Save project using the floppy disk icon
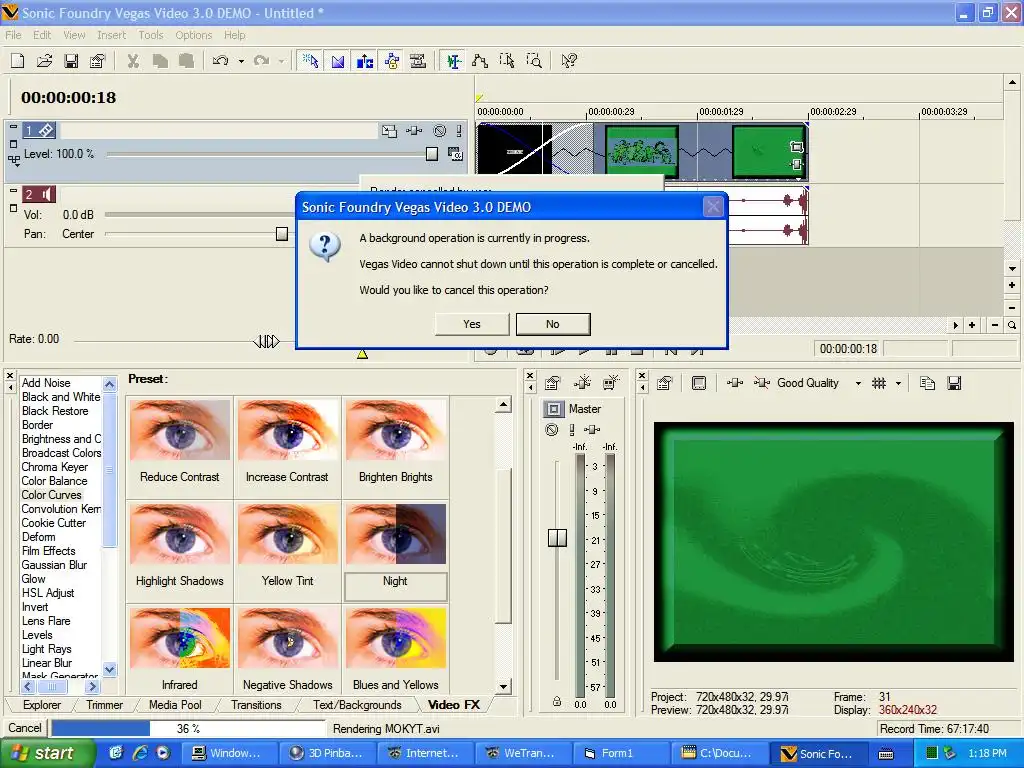The width and height of the screenshot is (1024, 768). [71, 61]
